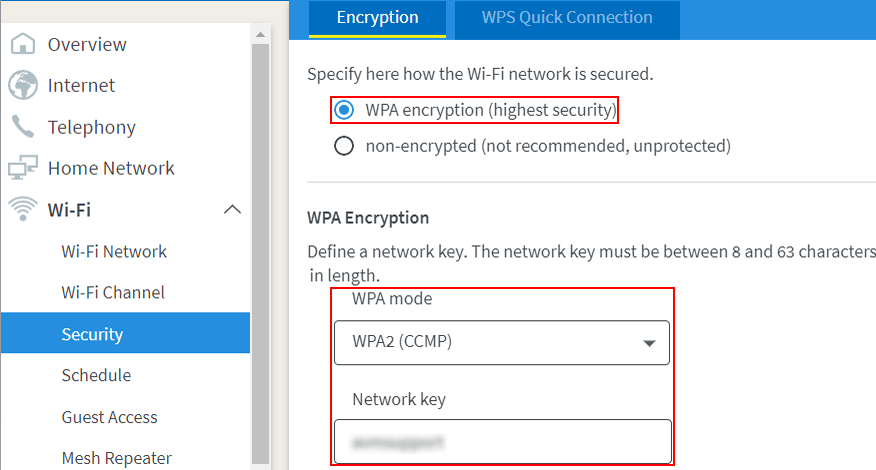Screen dimensions: 876x470
Task: Click the Telephony phone handset icon
Action: (22, 127)
